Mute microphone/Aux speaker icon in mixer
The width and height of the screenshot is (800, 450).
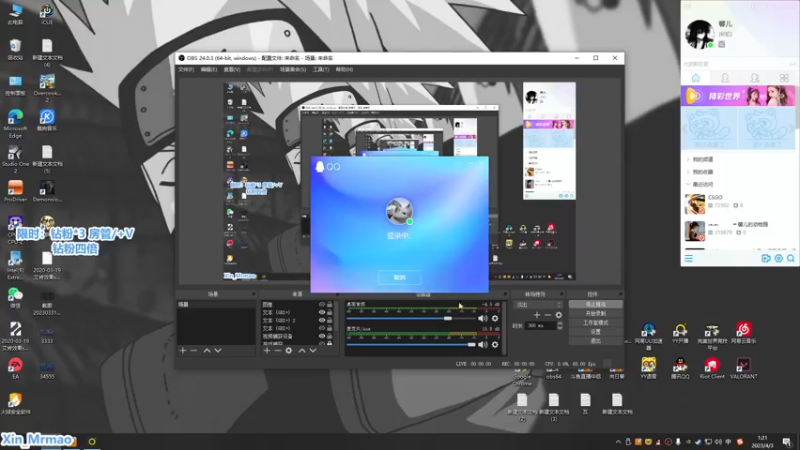483,344
